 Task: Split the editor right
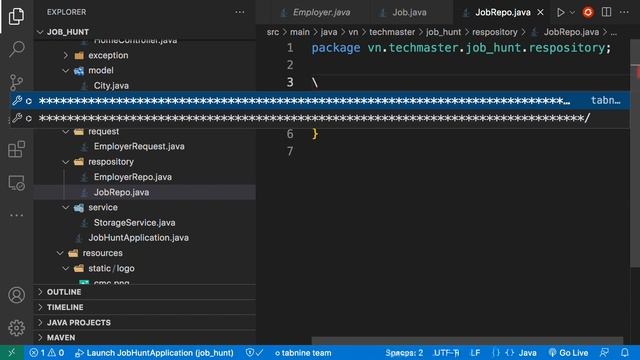pyautogui.click(x=607, y=12)
